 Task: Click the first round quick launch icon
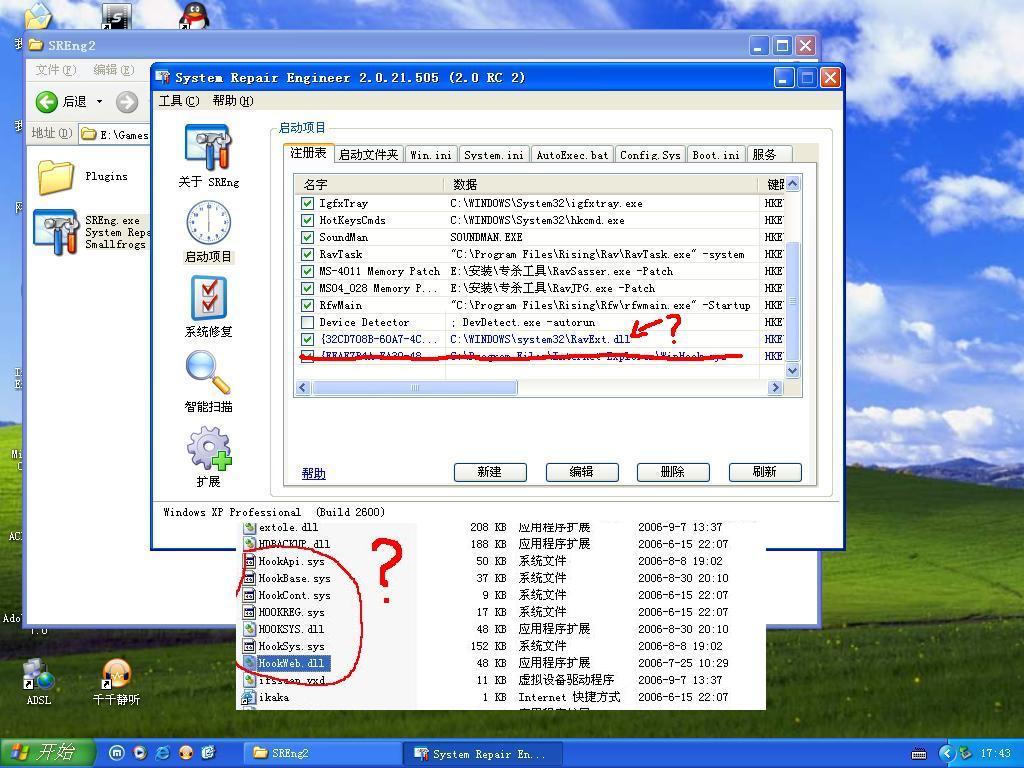coord(116,753)
